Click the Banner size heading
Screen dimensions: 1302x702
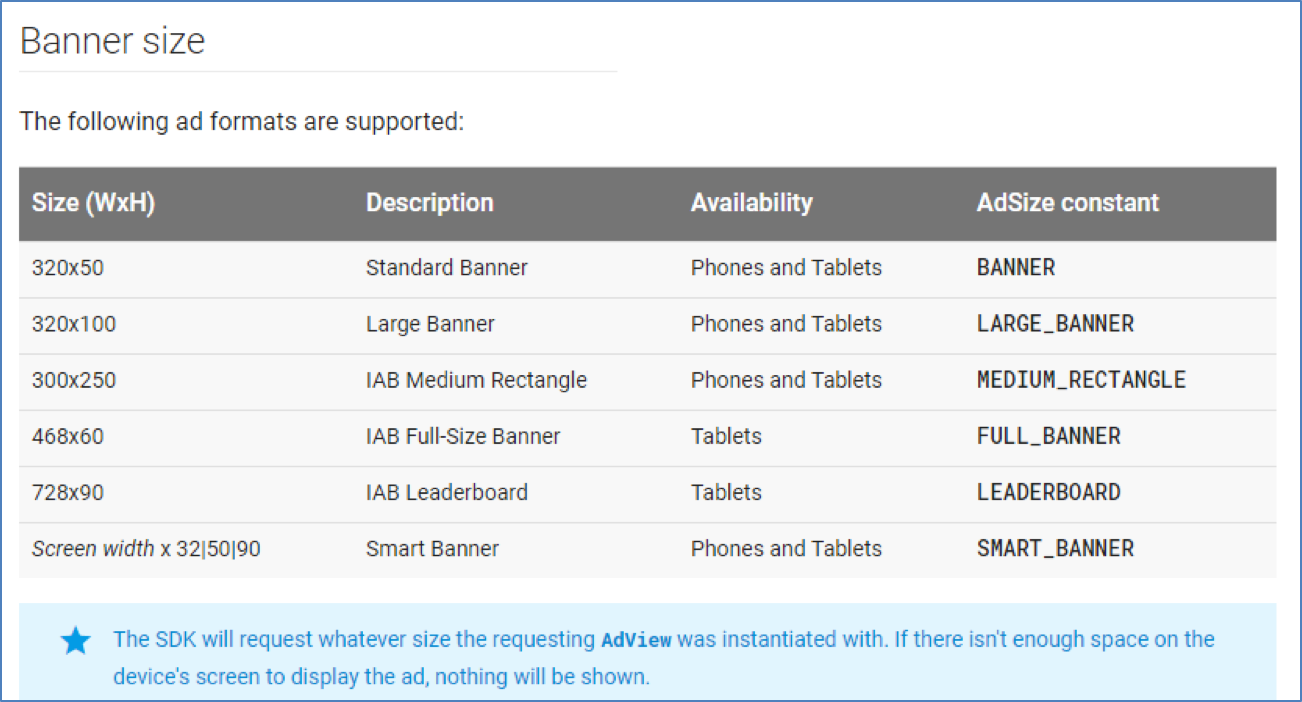pyautogui.click(x=112, y=41)
